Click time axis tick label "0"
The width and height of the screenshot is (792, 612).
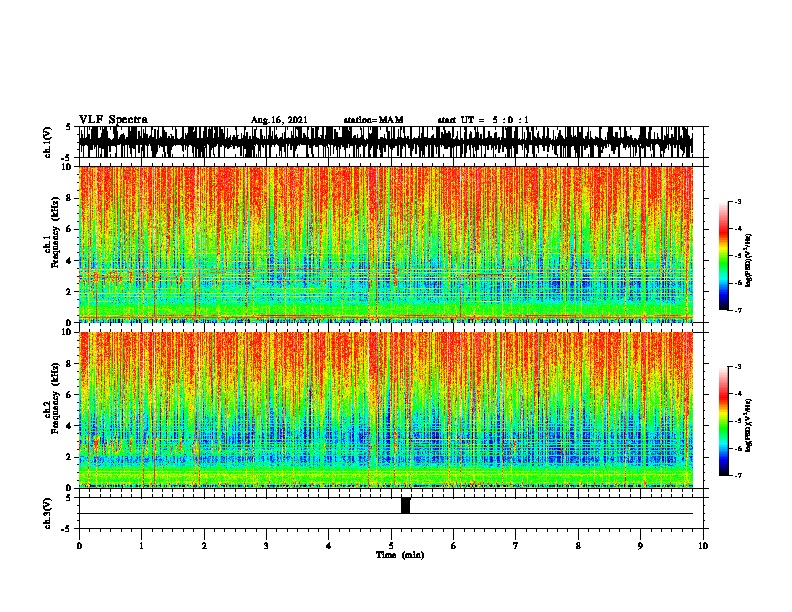[x=79, y=546]
